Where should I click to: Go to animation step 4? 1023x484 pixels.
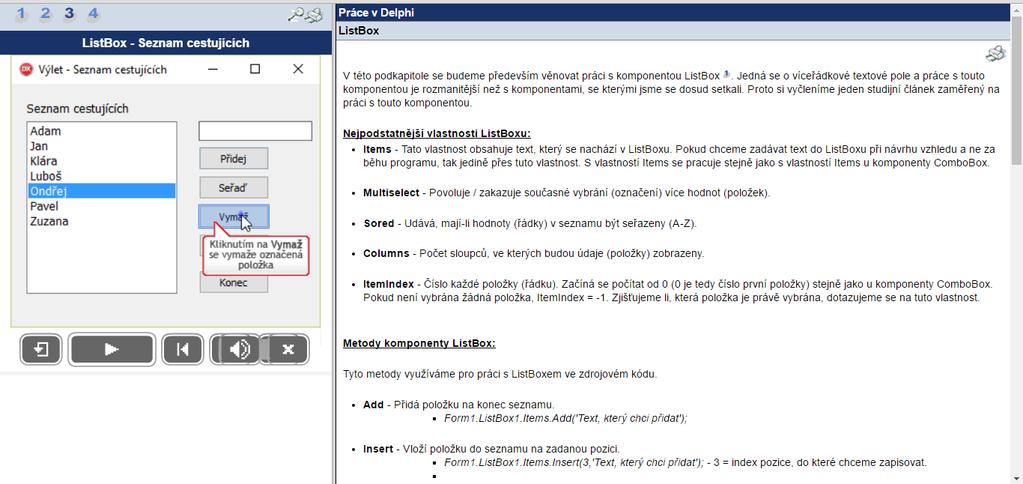[93, 14]
